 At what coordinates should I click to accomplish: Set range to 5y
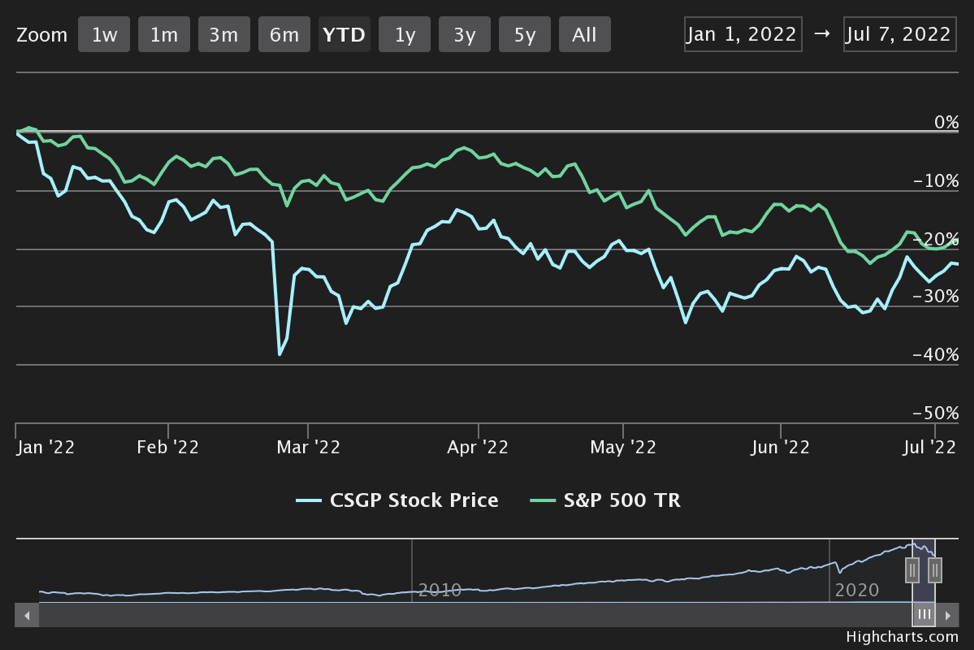click(525, 35)
